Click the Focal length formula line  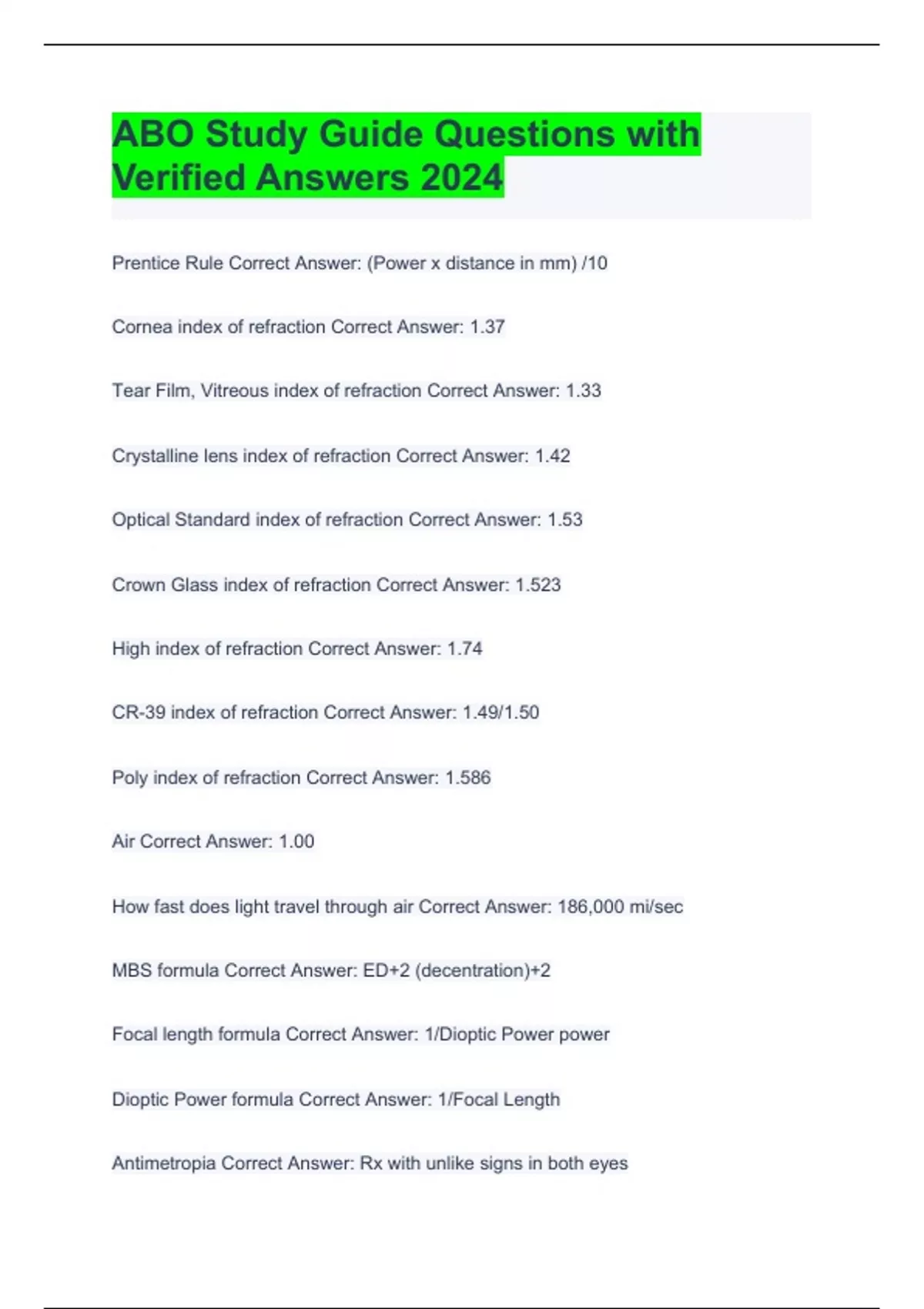(360, 1035)
